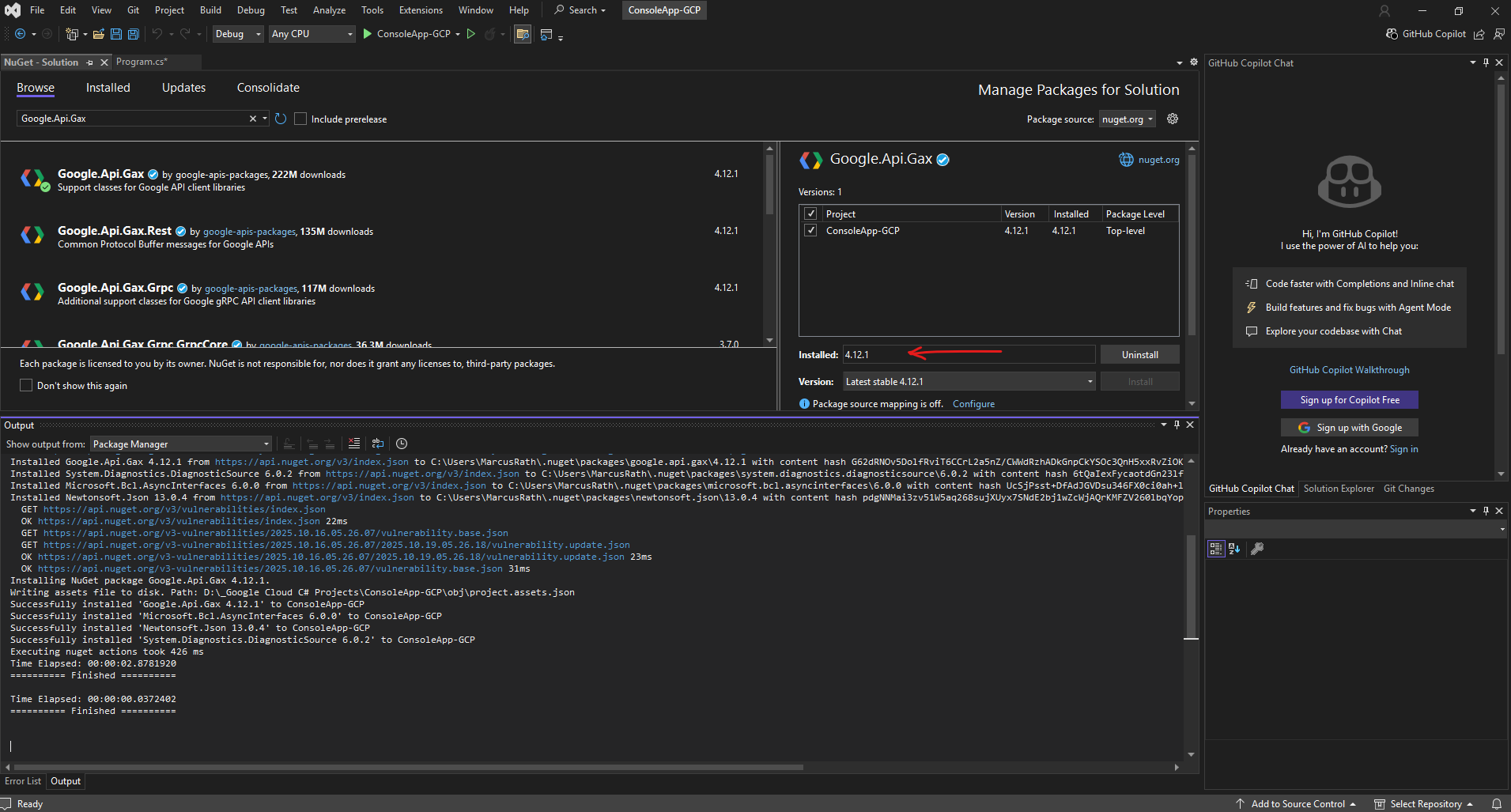Image resolution: width=1511 pixels, height=812 pixels.
Task: Click the Uninstall button
Action: pyautogui.click(x=1139, y=355)
